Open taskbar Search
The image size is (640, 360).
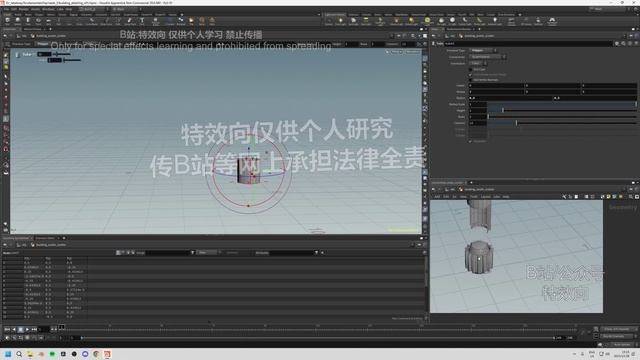[x=19, y=354]
